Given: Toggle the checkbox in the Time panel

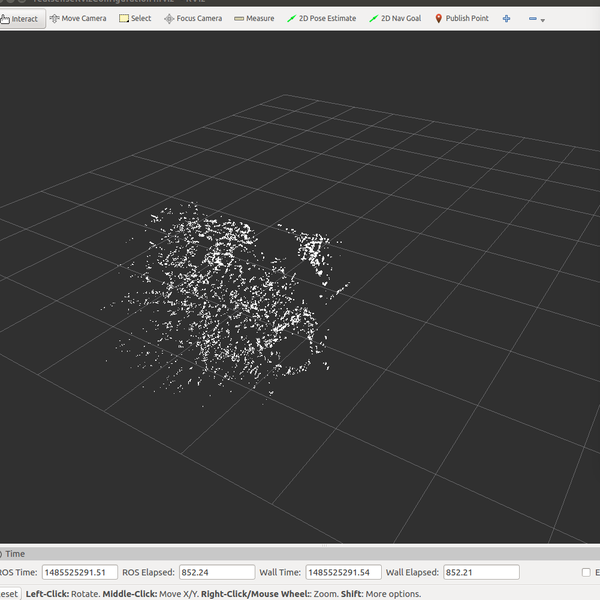Looking at the screenshot, I should (586, 572).
